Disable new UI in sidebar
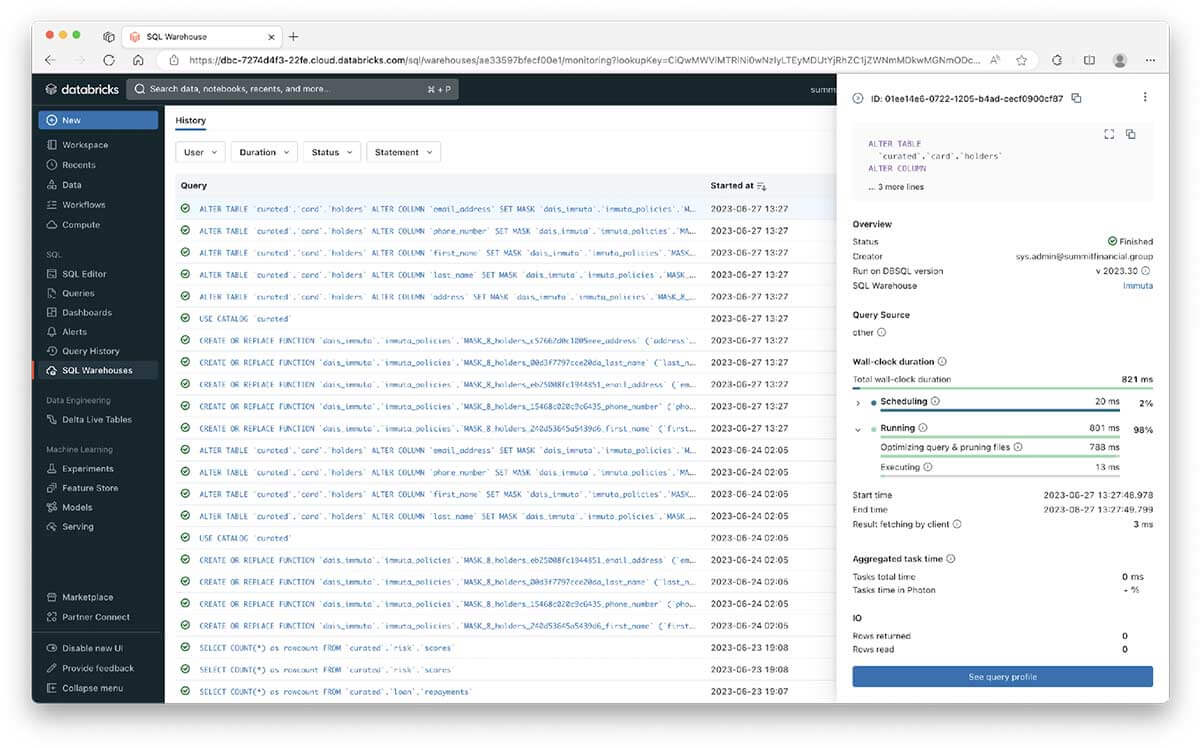Viewport: 1200px width, 748px height. click(94, 648)
